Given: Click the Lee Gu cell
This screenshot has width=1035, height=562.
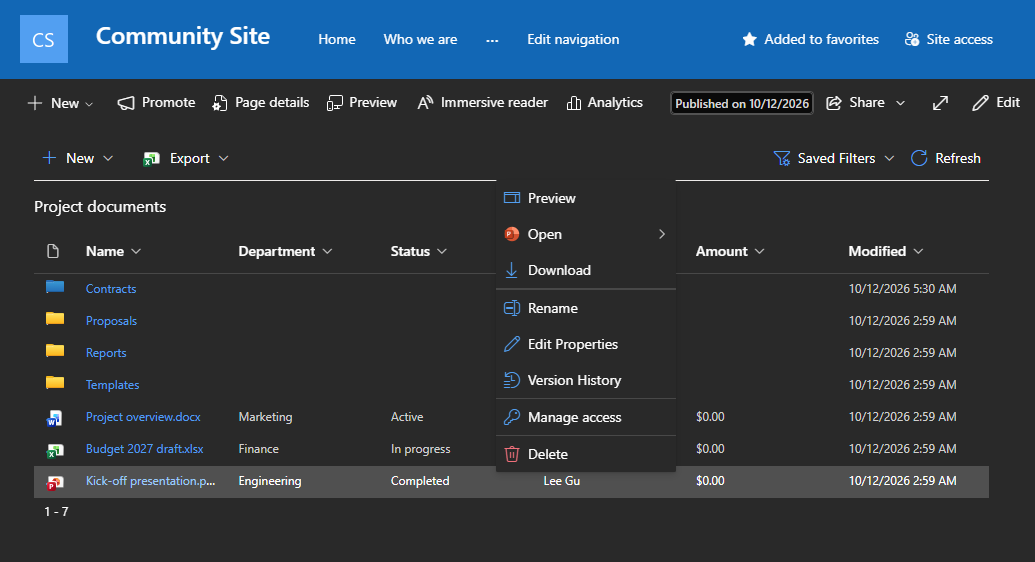Looking at the screenshot, I should click(x=562, y=481).
